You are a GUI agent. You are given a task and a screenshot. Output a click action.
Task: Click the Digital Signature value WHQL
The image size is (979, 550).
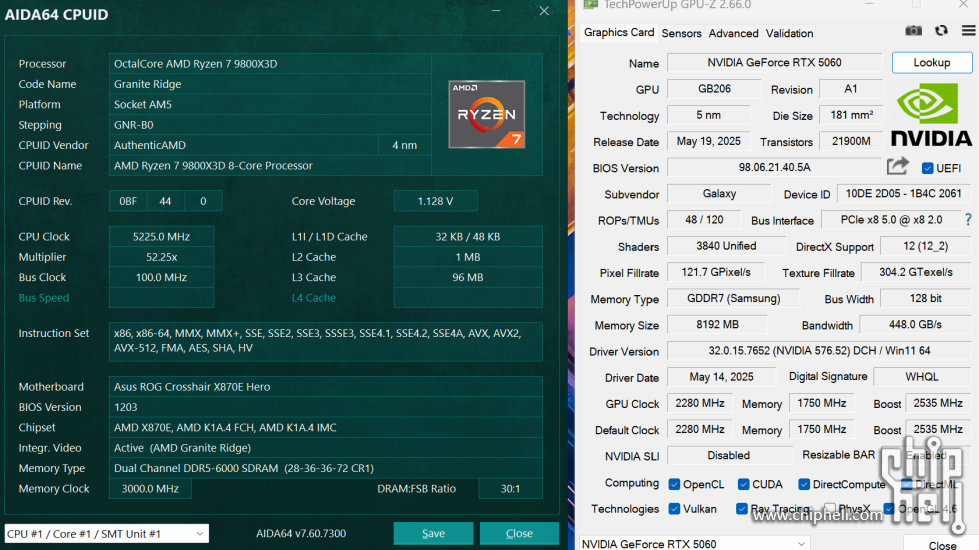[922, 376]
